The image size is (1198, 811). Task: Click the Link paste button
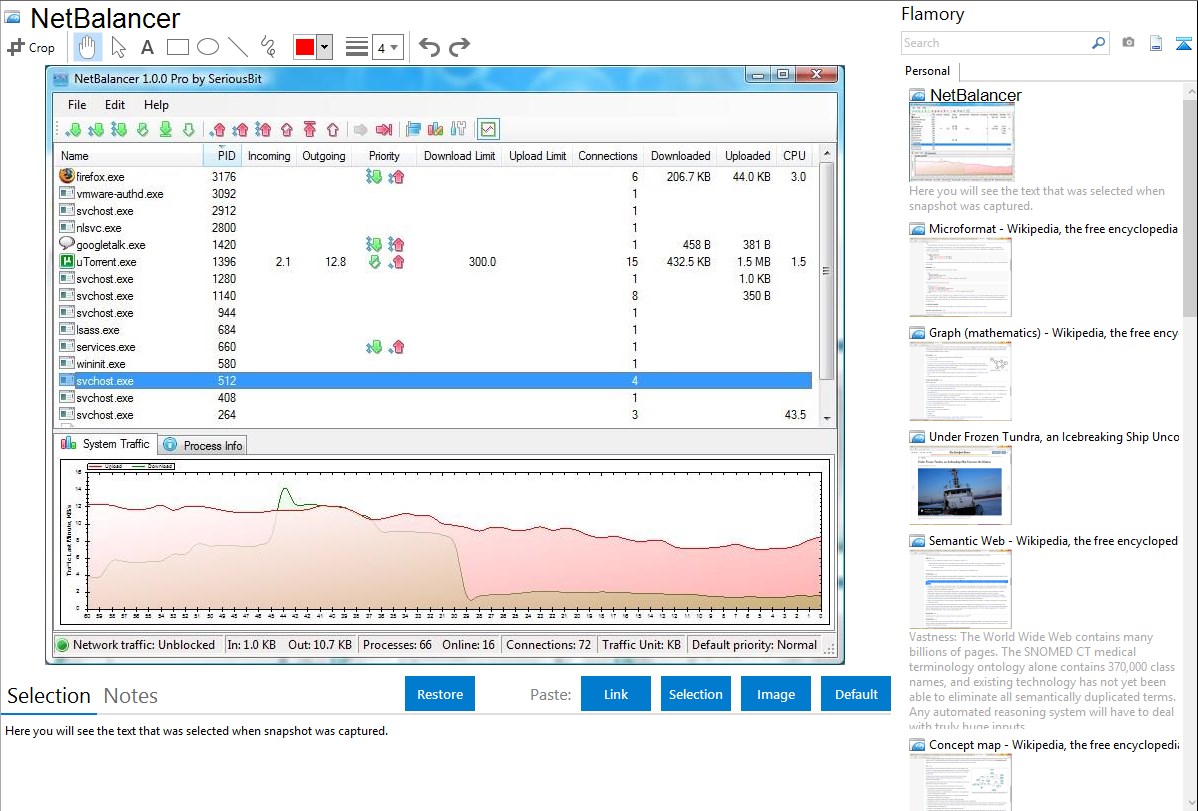[x=615, y=694]
